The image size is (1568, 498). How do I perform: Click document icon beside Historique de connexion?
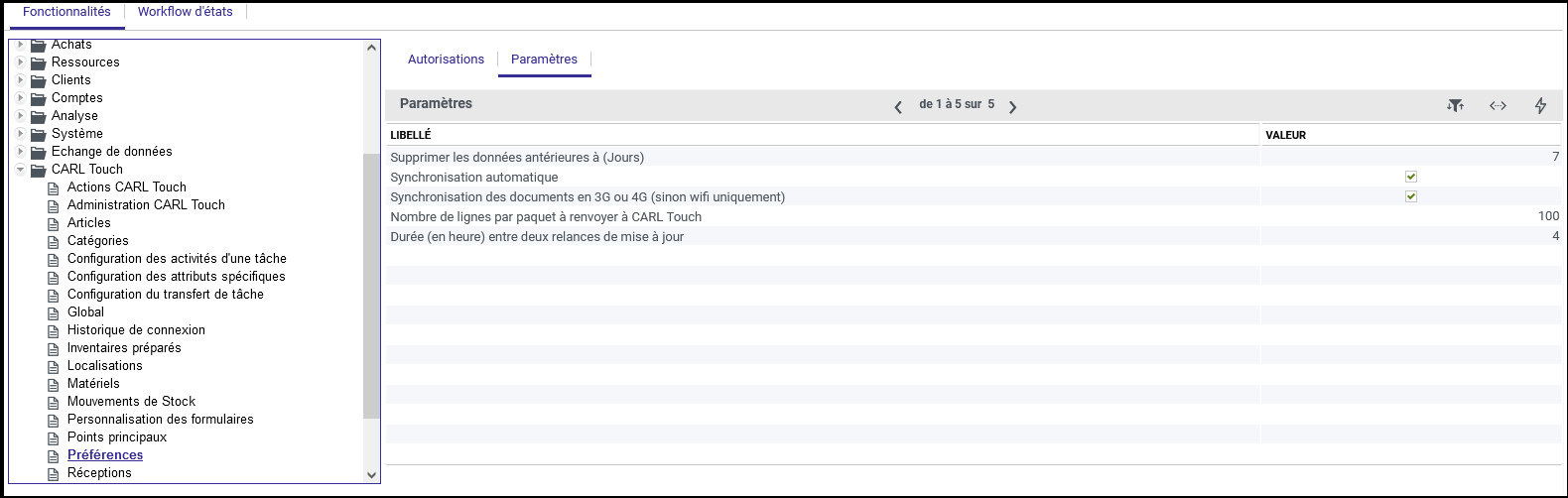click(x=54, y=330)
